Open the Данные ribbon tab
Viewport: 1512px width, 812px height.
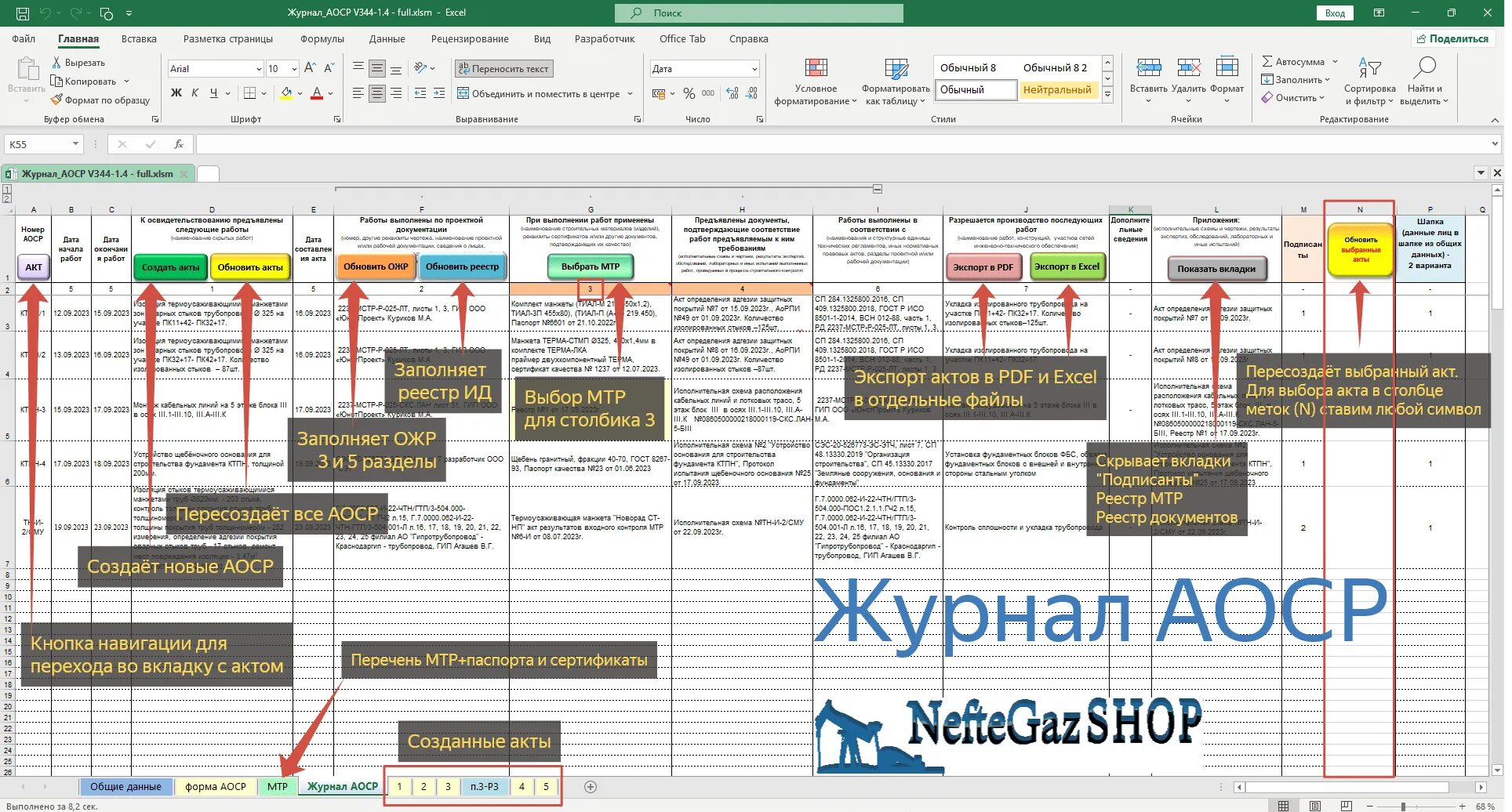[x=387, y=39]
